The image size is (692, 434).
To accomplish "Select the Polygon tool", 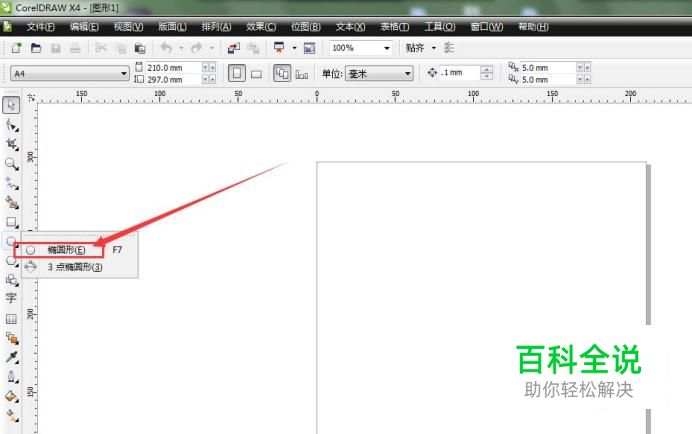I will point(11,261).
